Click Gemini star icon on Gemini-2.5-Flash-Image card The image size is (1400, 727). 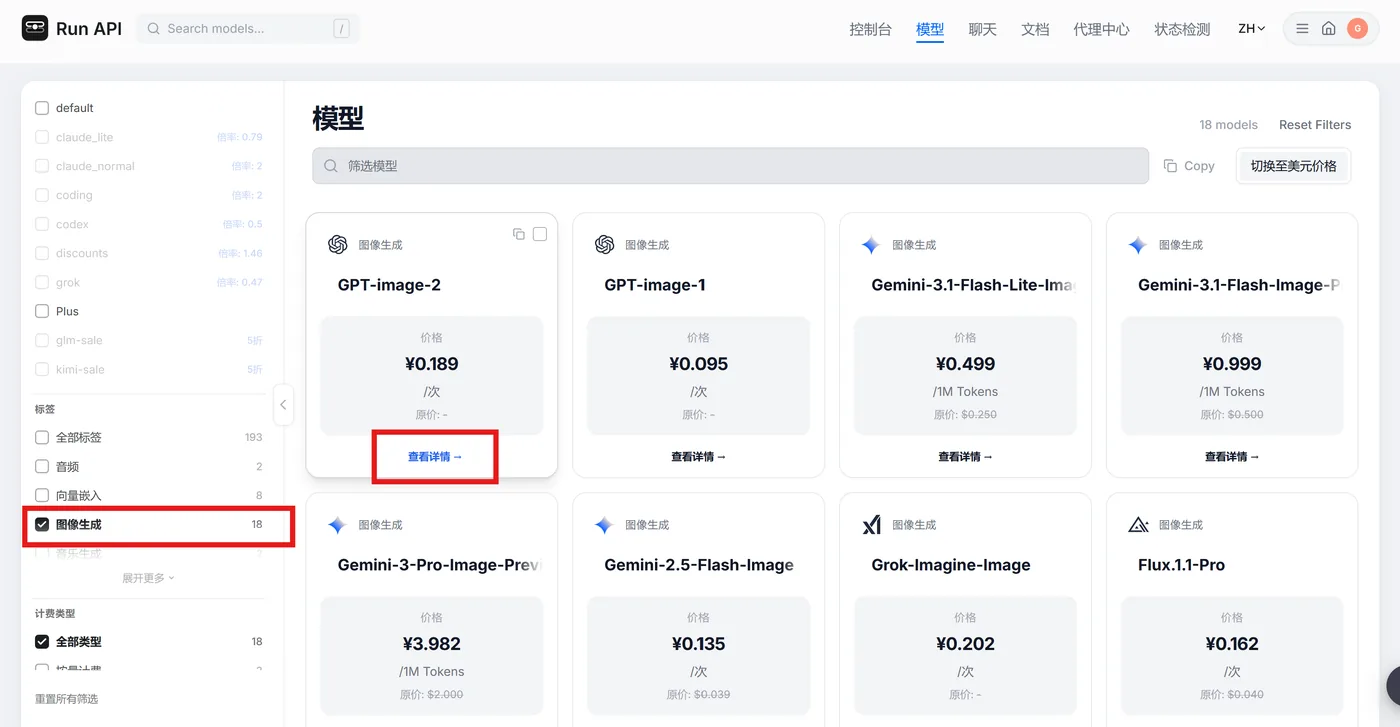pyautogui.click(x=604, y=525)
